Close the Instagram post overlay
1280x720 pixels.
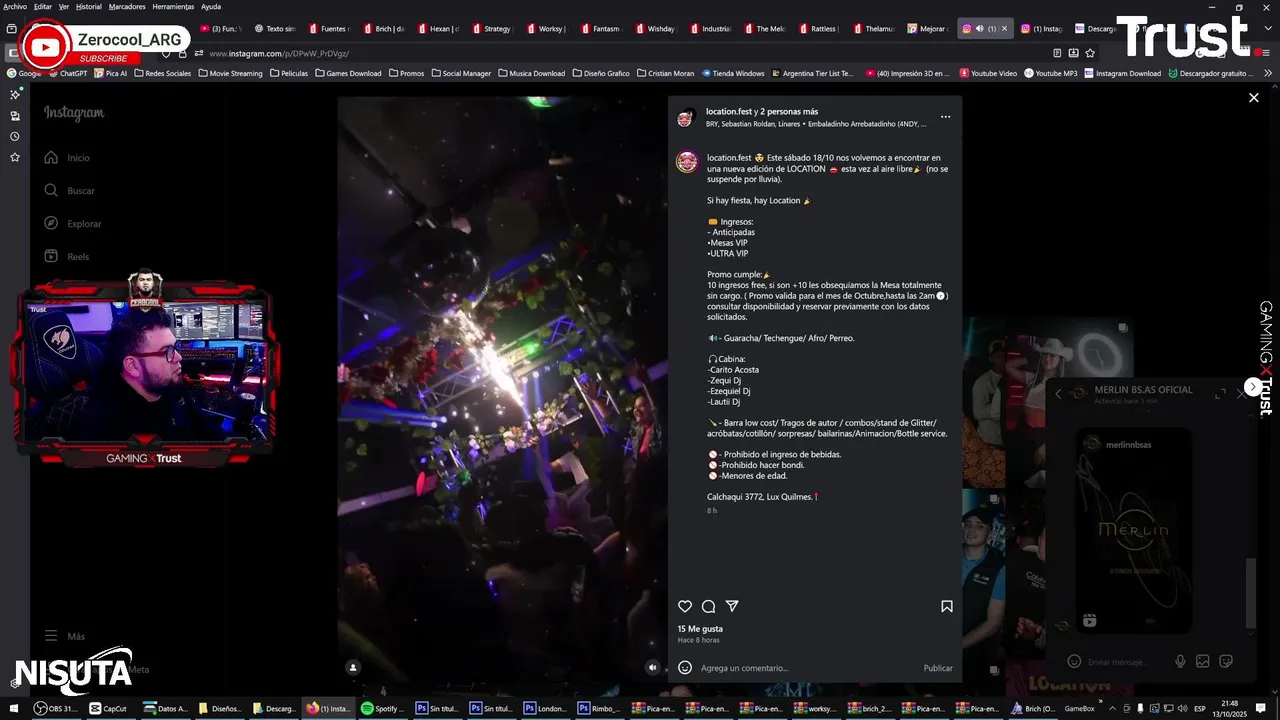tap(1253, 97)
